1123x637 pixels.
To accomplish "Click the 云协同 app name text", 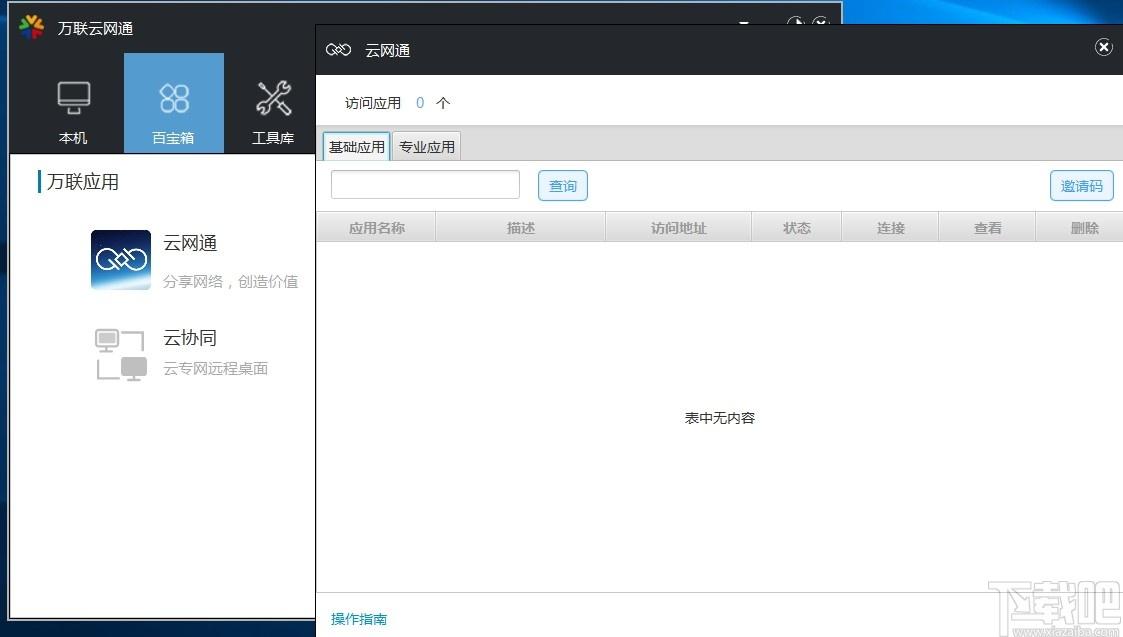I will point(190,337).
